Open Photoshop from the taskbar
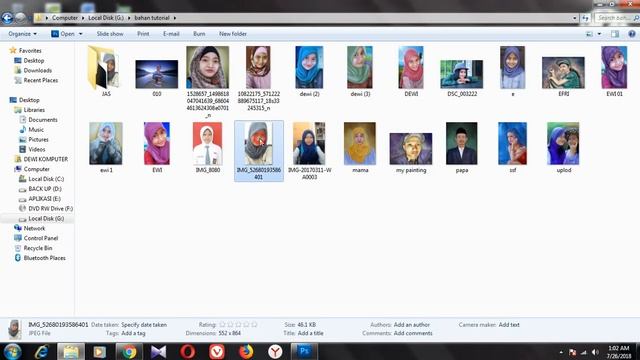 (304, 352)
